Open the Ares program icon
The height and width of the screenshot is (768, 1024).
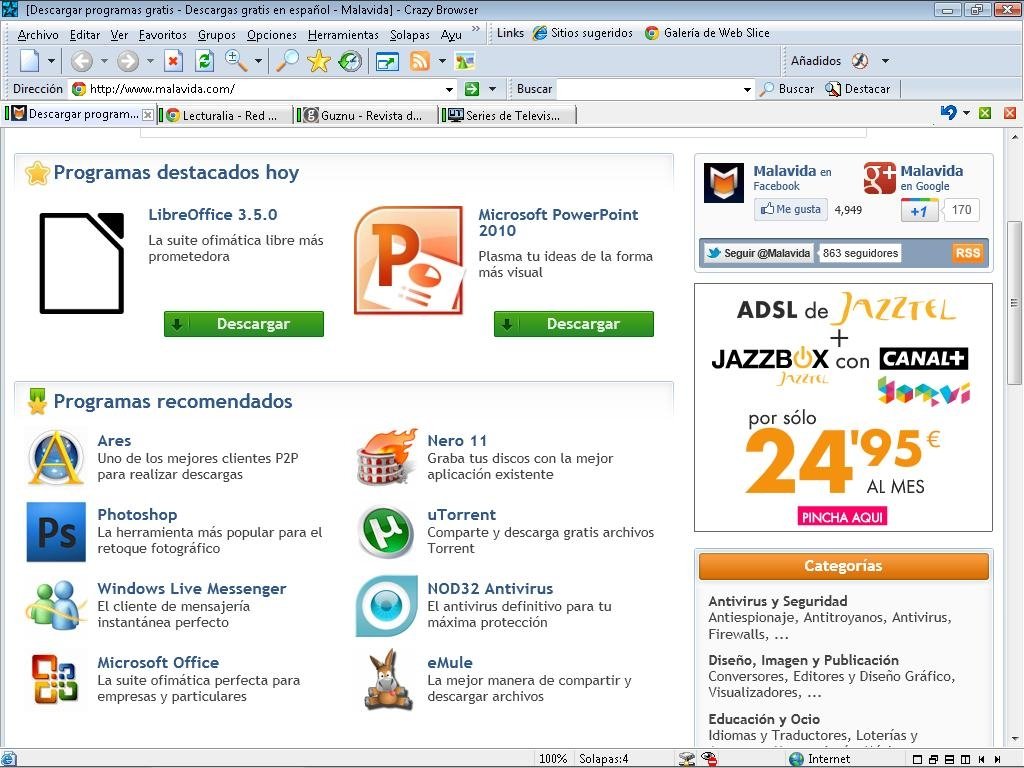point(56,458)
